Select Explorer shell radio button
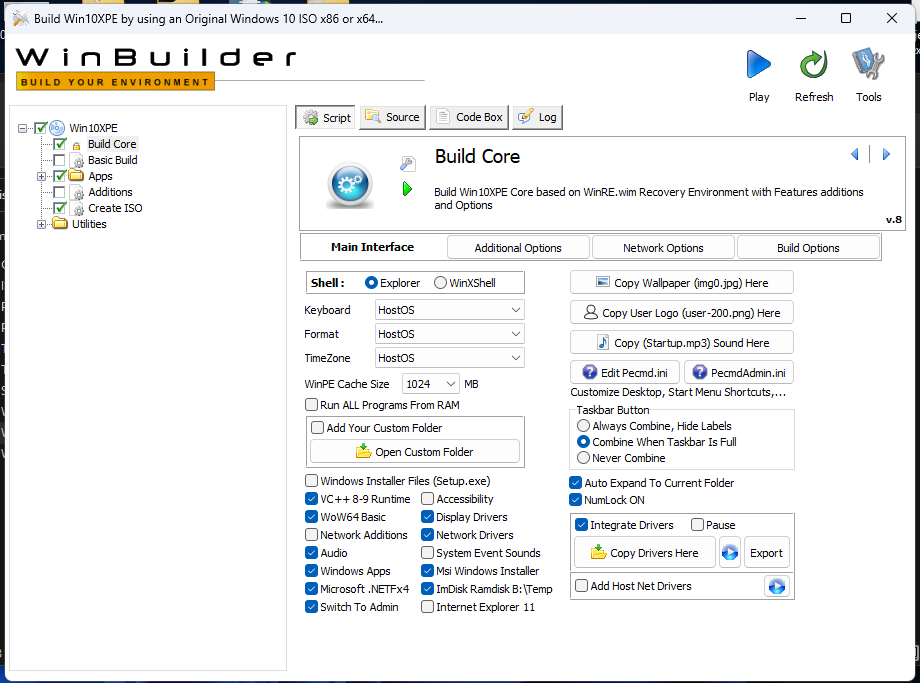Image resolution: width=920 pixels, height=683 pixels. pos(371,283)
